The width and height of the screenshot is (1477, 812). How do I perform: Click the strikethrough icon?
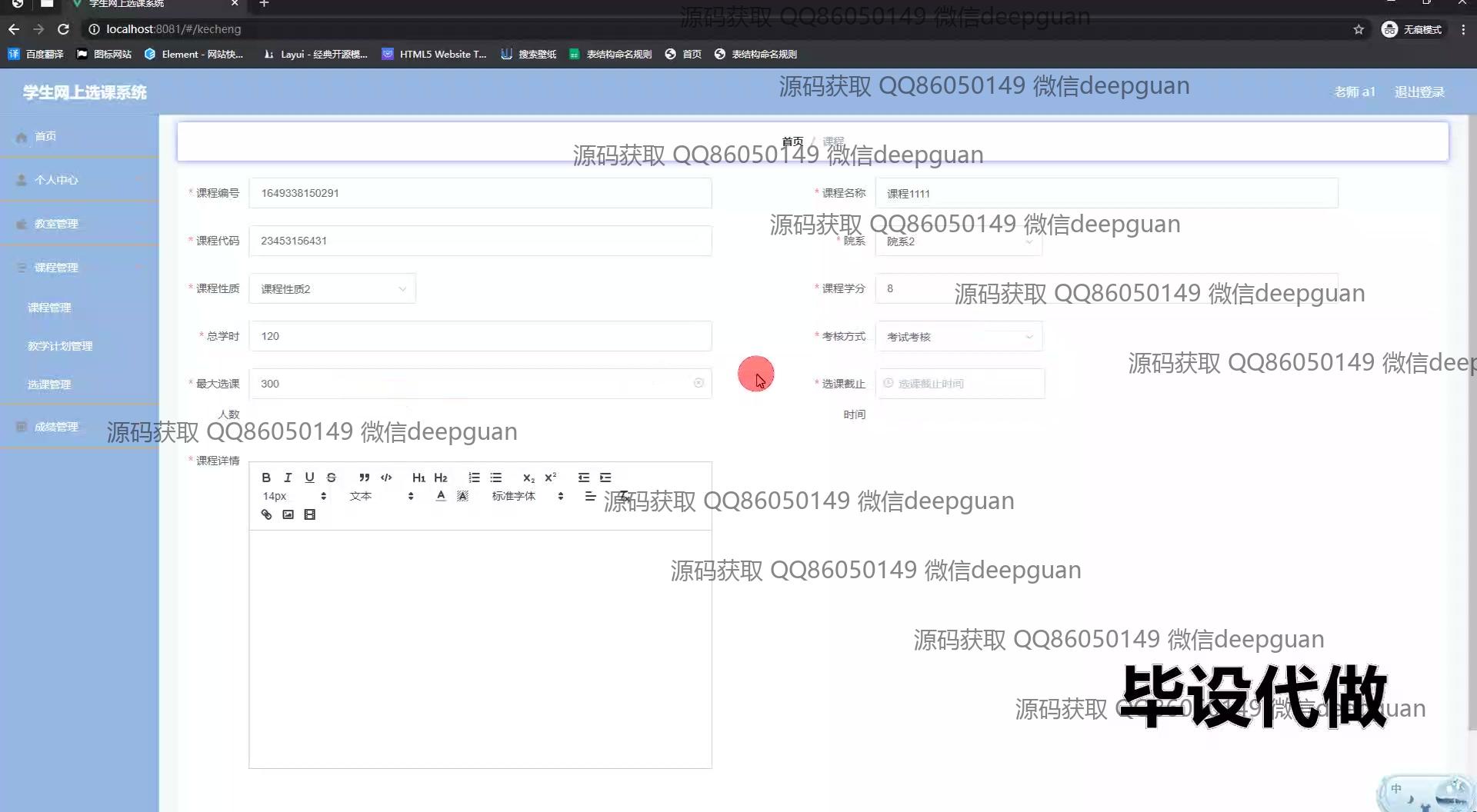point(332,478)
